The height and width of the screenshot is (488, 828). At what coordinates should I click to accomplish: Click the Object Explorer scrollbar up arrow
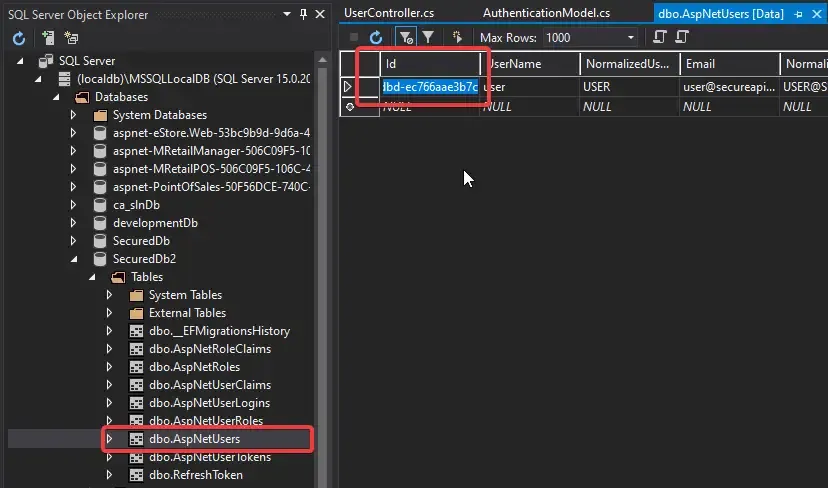coord(322,60)
